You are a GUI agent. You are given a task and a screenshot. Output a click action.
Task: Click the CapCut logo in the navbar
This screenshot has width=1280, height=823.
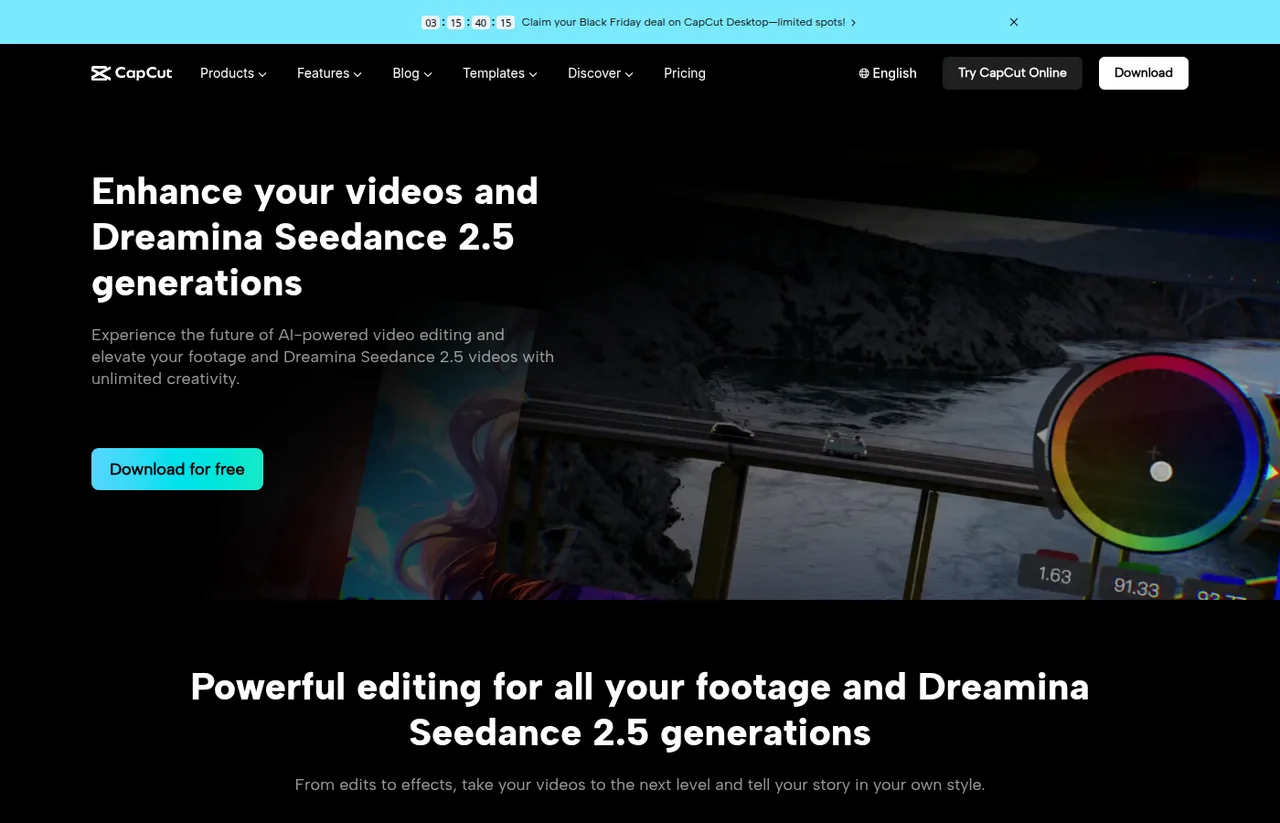(x=132, y=73)
